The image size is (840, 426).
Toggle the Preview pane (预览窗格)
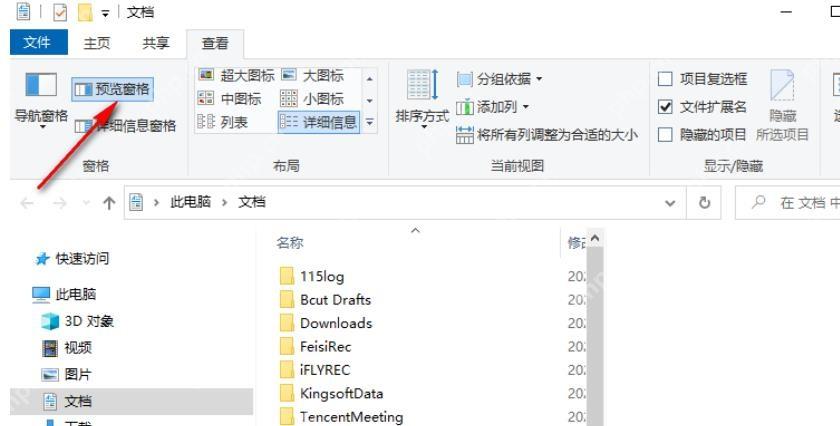coord(112,89)
